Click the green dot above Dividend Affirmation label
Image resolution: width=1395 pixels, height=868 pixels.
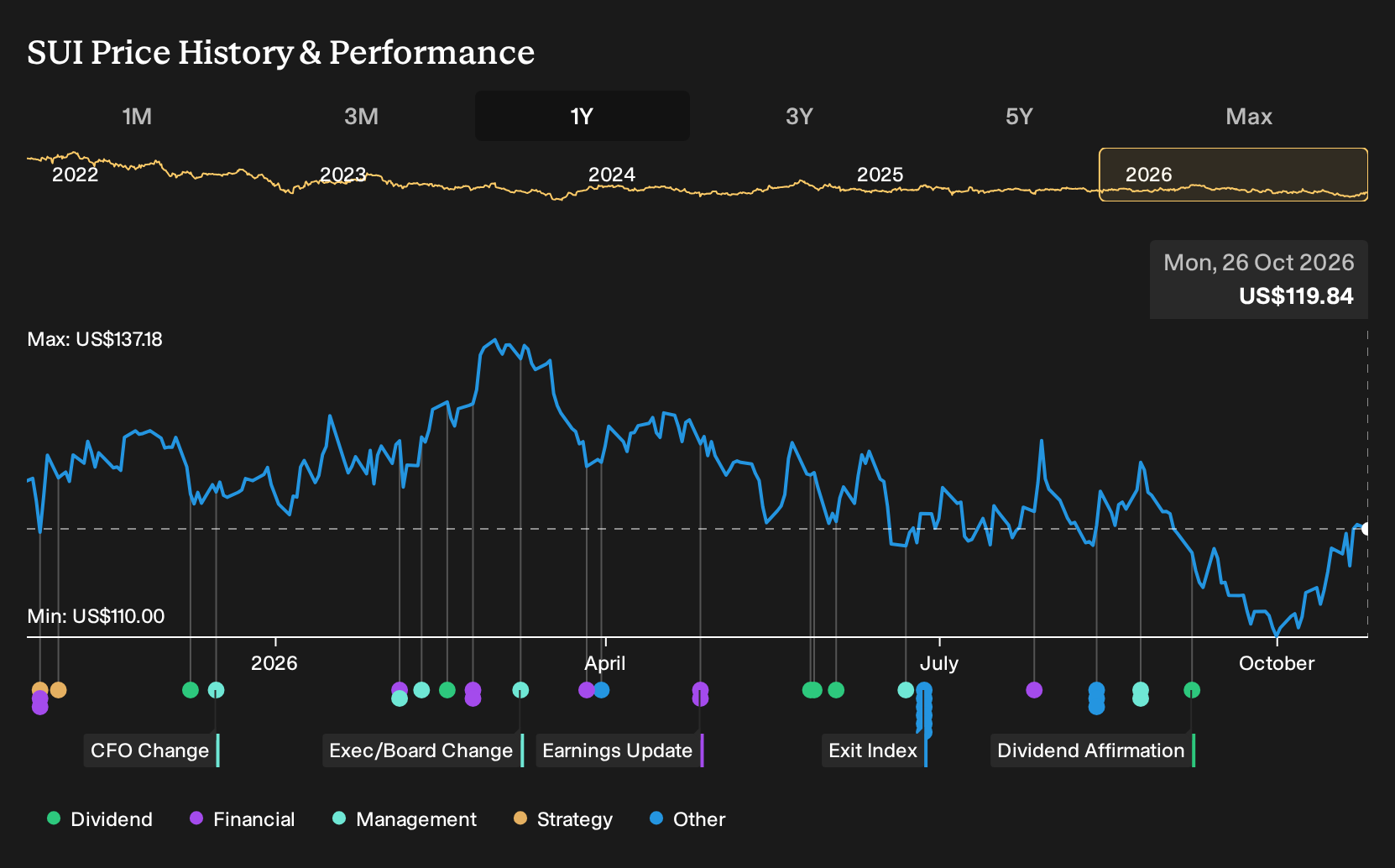tap(1192, 690)
